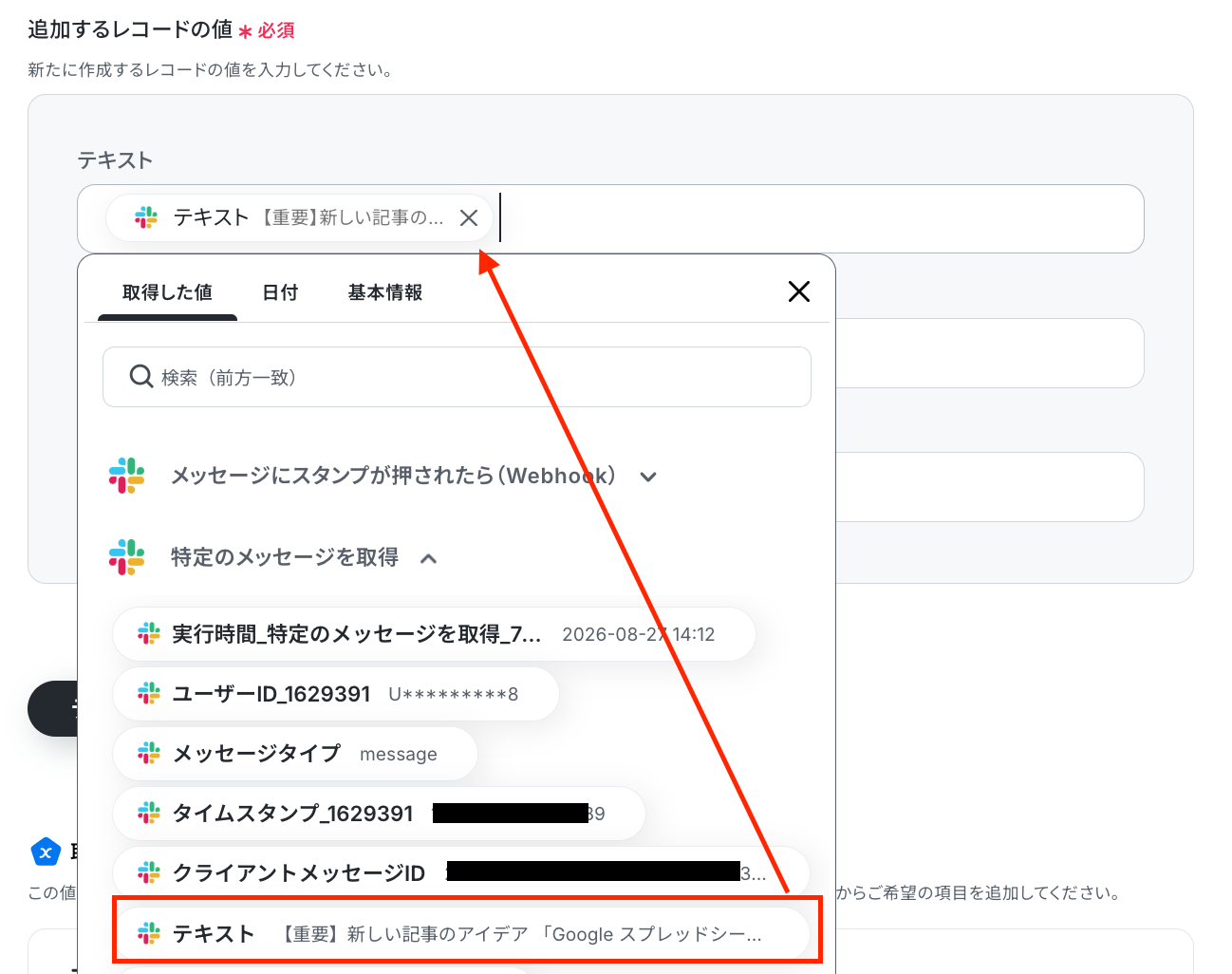Collapse the 特定のメッセージを取得 section chevron
The width and height of the screenshot is (1232, 974).
429,558
